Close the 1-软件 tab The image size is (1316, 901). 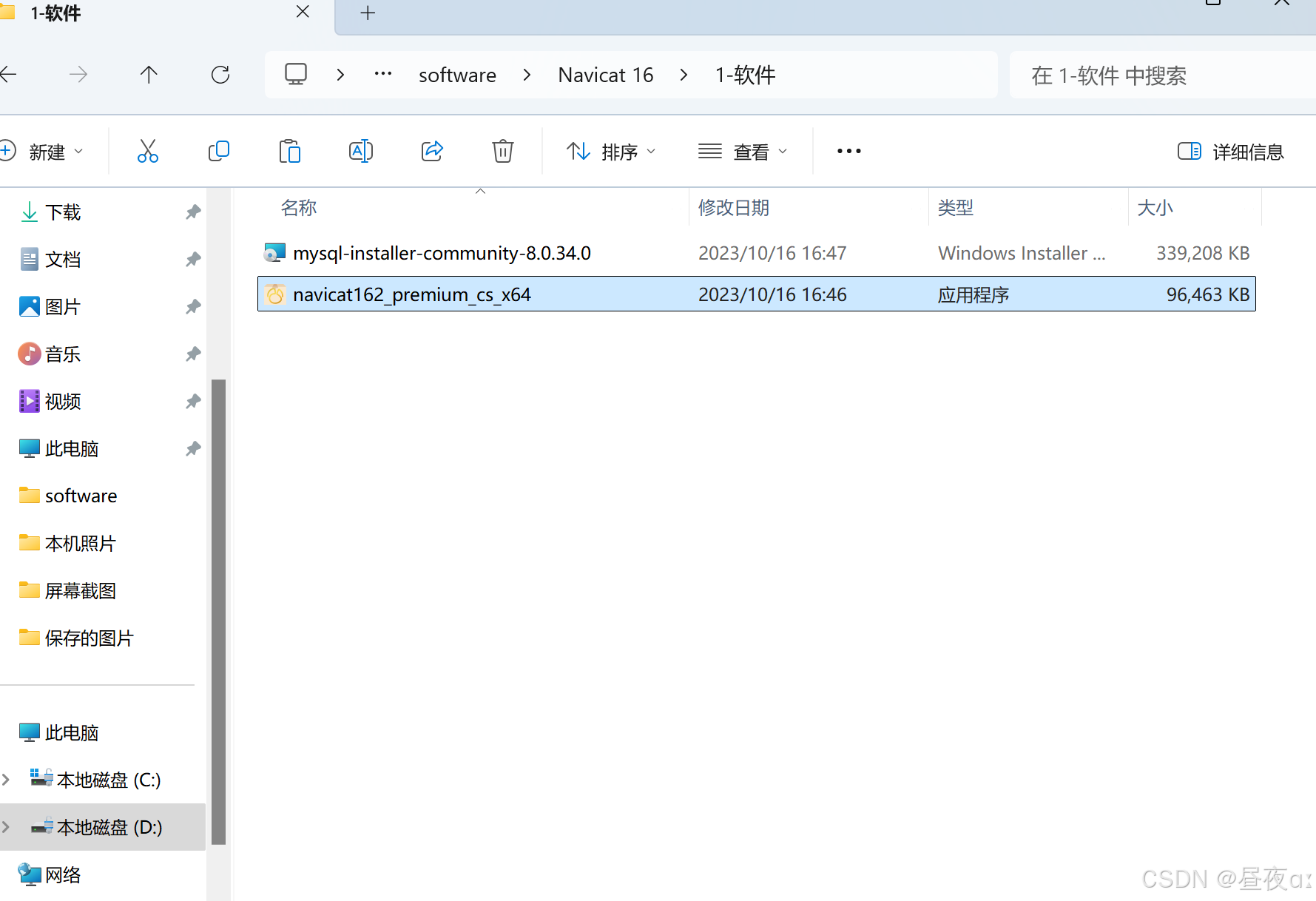coord(303,12)
